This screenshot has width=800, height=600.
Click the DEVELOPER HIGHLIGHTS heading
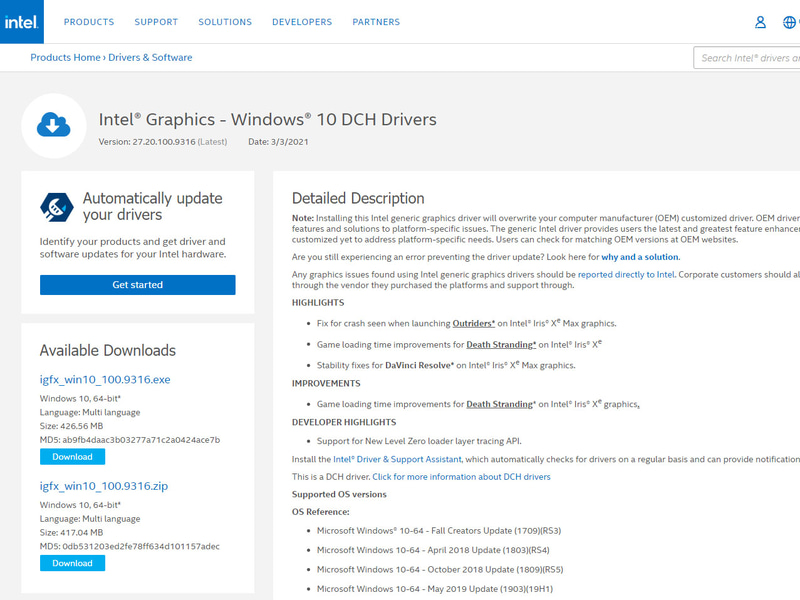pyautogui.click(x=344, y=422)
